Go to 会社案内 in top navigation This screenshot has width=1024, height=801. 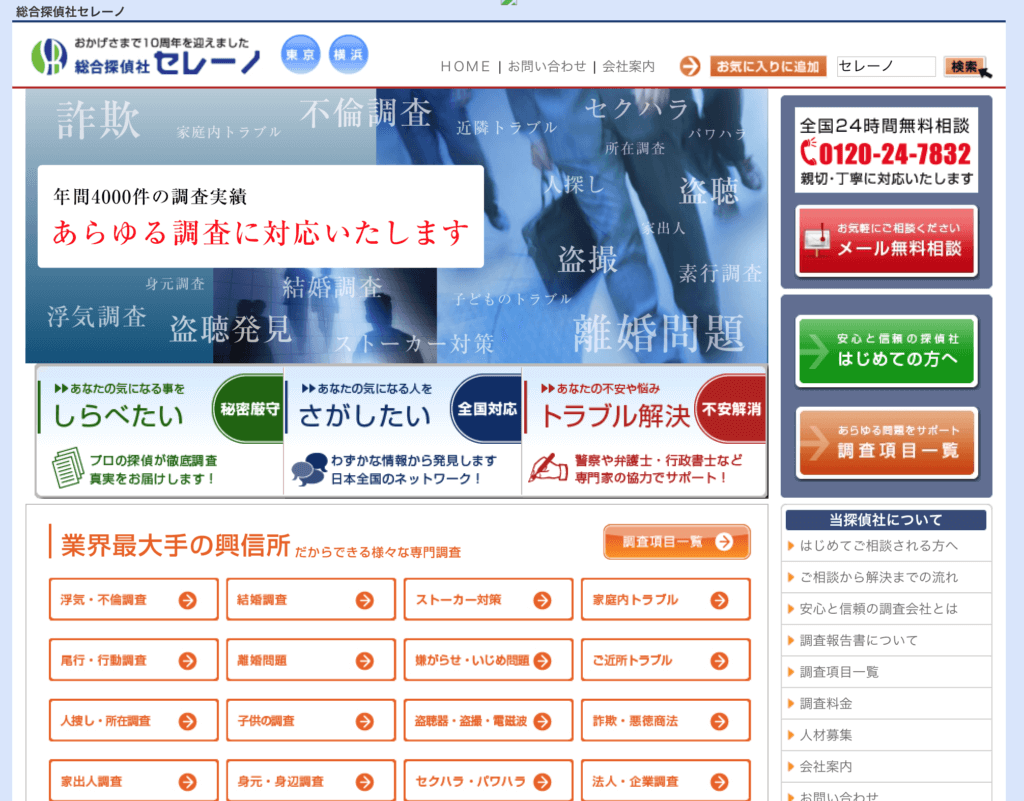628,67
